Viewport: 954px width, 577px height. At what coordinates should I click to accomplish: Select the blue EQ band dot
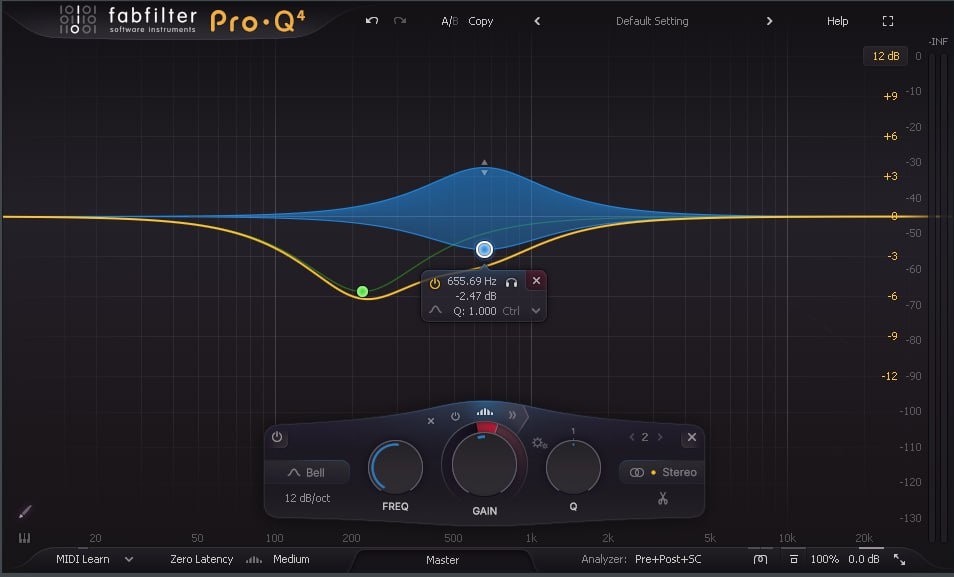[484, 250]
